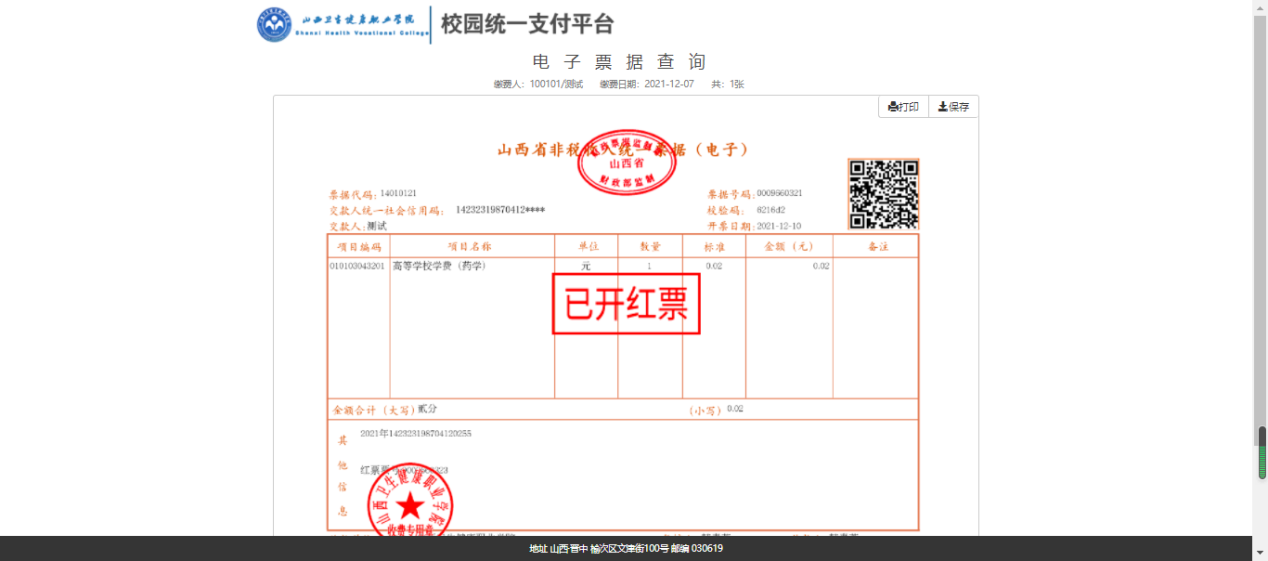Click the footer address text
Screen dimensions: 1268x561
pyautogui.click(x=626, y=549)
